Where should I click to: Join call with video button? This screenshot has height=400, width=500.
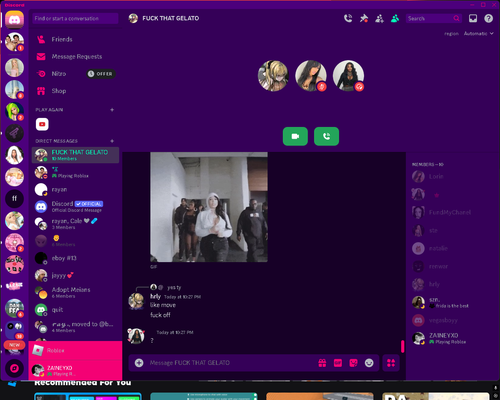pyautogui.click(x=295, y=136)
